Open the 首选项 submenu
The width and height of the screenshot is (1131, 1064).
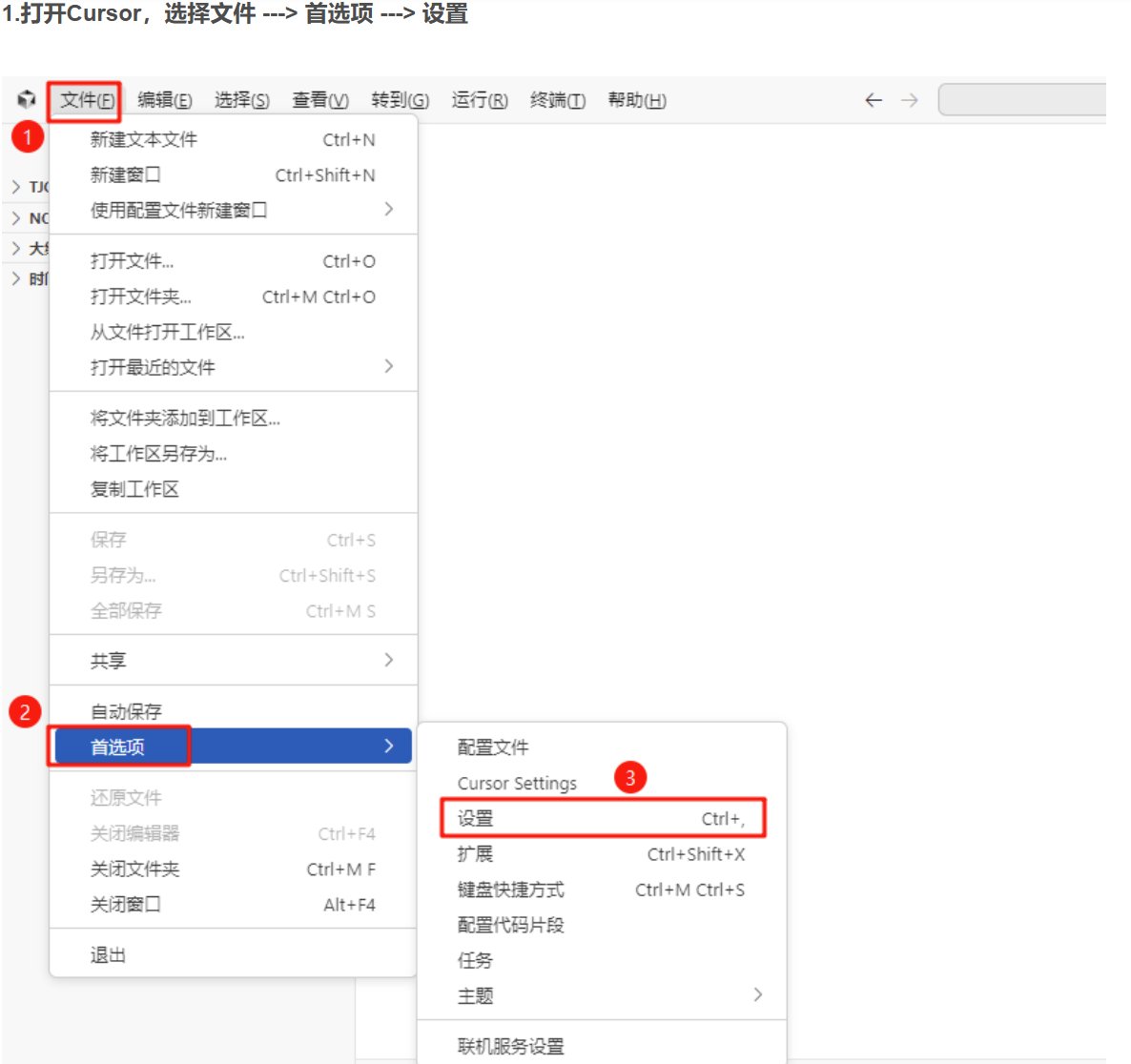(233, 746)
